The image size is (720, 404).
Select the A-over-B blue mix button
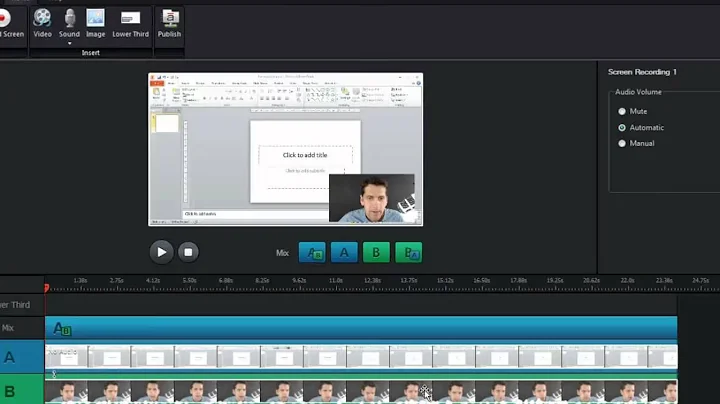[x=312, y=252]
